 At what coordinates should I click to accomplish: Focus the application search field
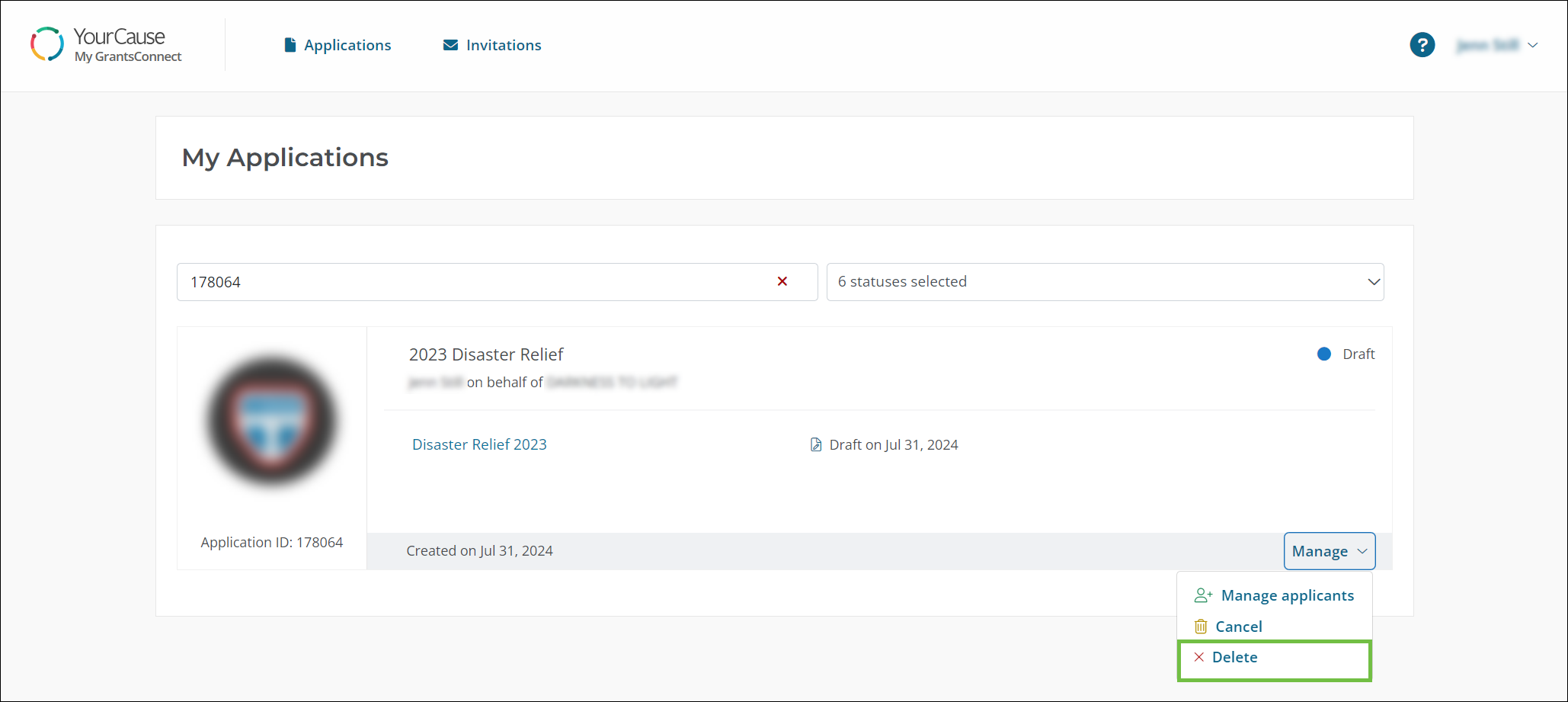[x=497, y=282]
